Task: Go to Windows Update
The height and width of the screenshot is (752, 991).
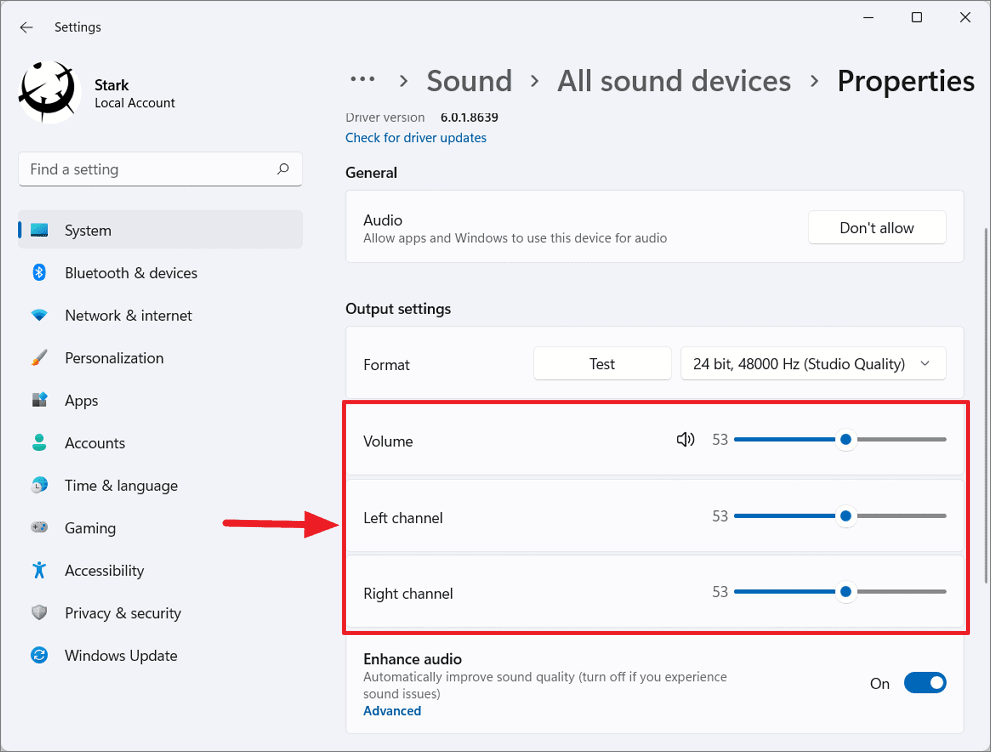Action: [x=120, y=655]
